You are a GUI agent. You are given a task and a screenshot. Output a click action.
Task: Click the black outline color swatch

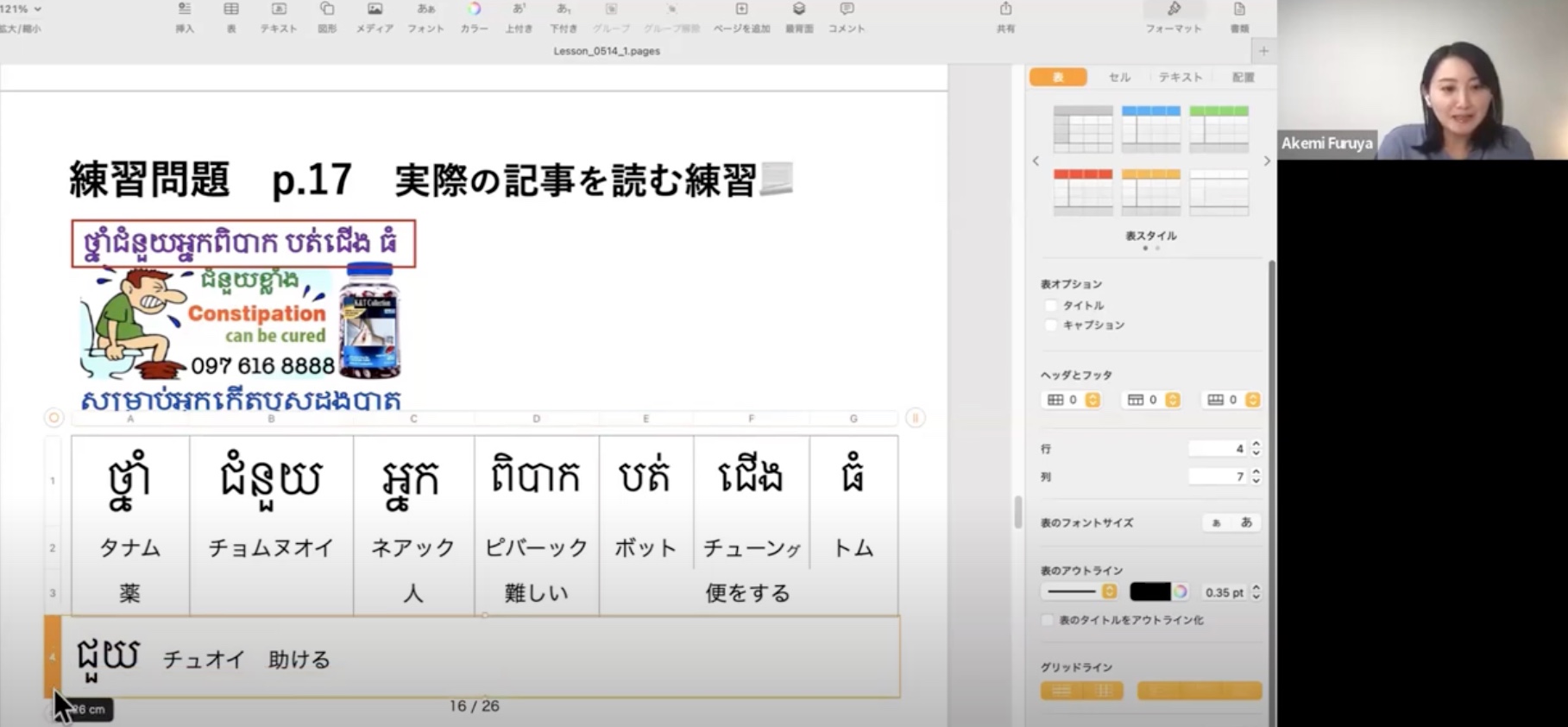(1149, 591)
